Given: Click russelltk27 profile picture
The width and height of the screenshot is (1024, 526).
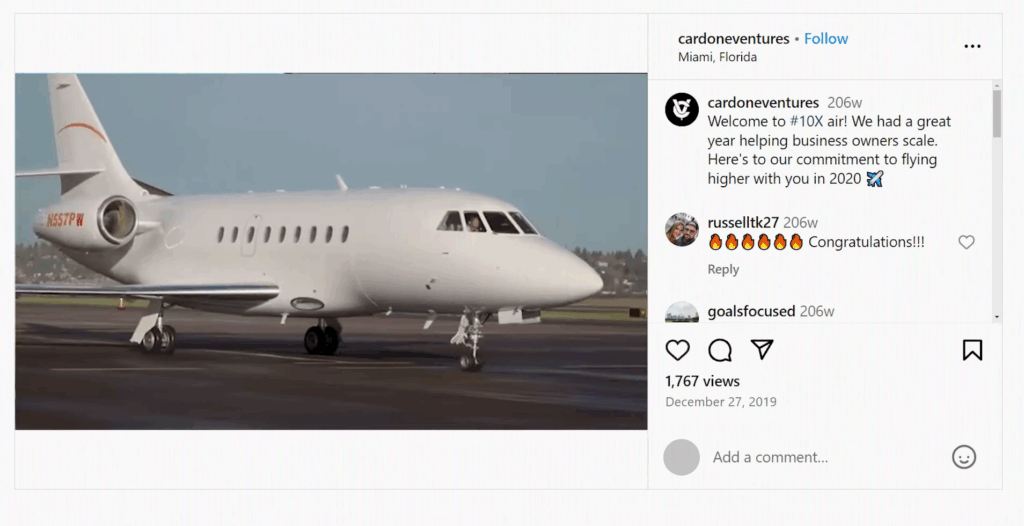Looking at the screenshot, I should (x=682, y=229).
